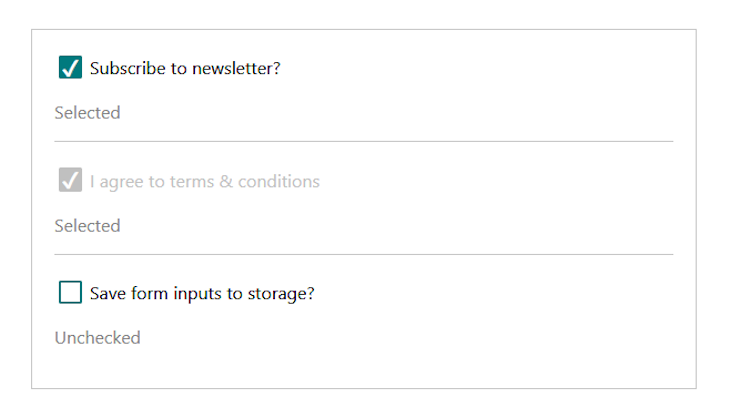Screen dimensions: 730x418
Task: Uncheck the Subscribe to newsletter checkbox
Action: (x=70, y=68)
